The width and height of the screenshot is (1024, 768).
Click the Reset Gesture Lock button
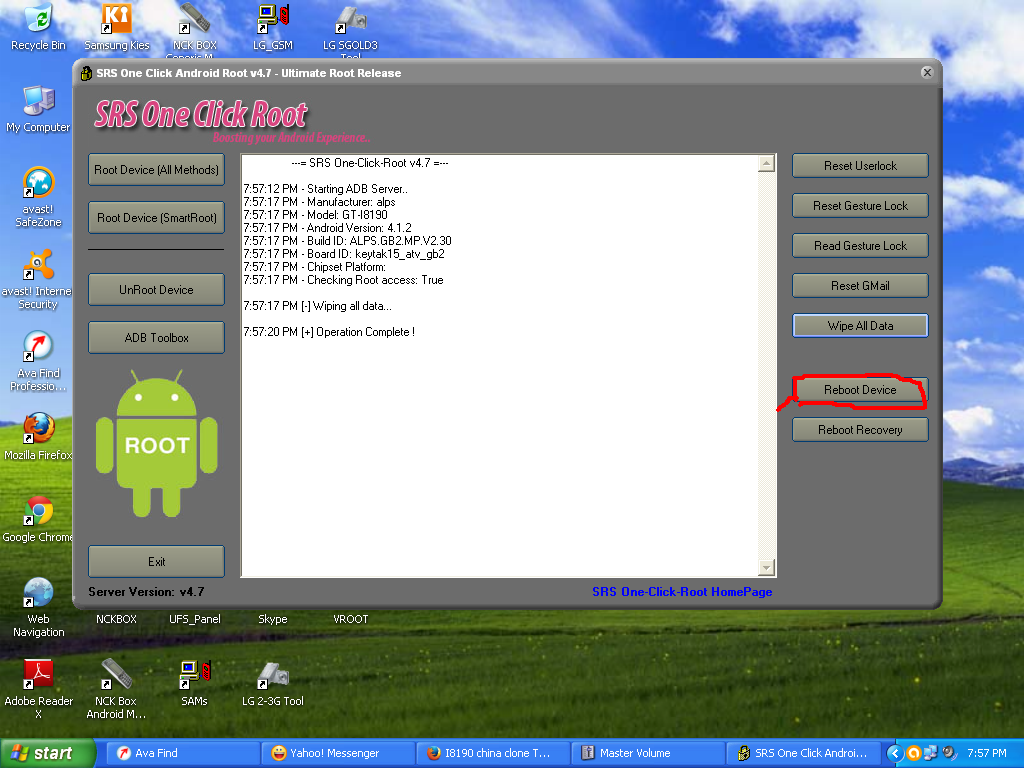click(859, 205)
